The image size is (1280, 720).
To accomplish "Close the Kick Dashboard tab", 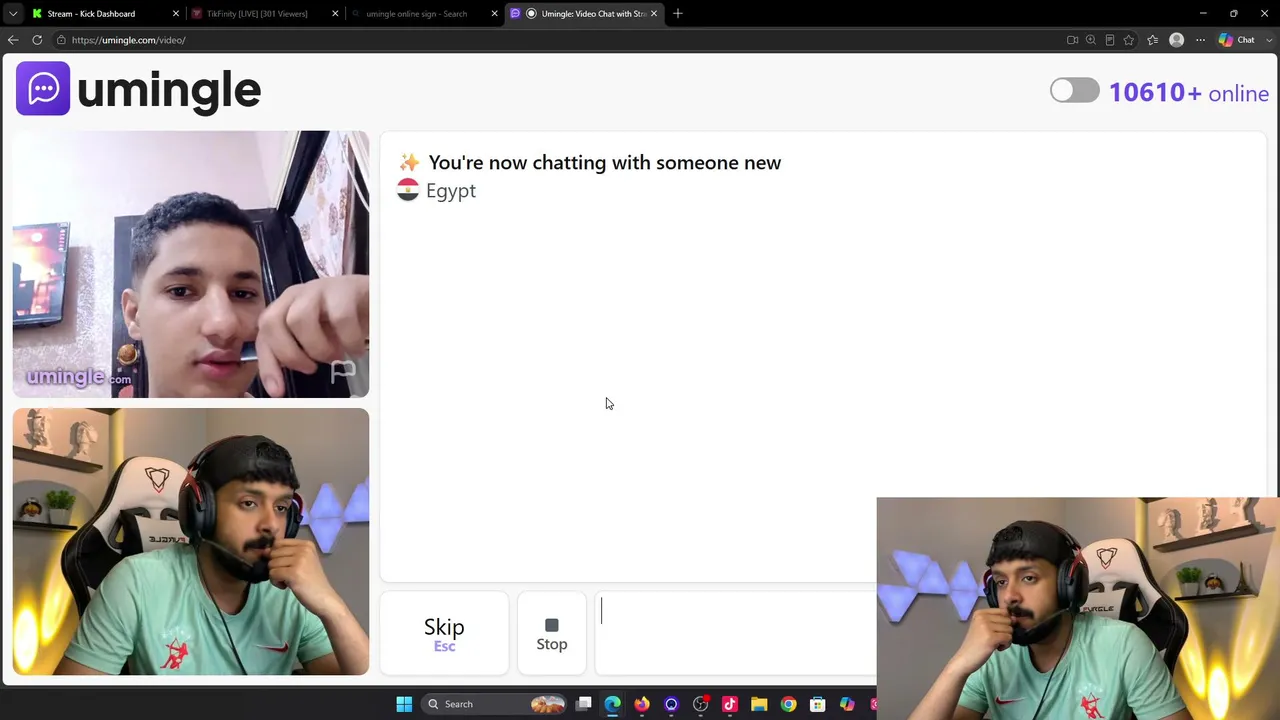I will coord(176,14).
